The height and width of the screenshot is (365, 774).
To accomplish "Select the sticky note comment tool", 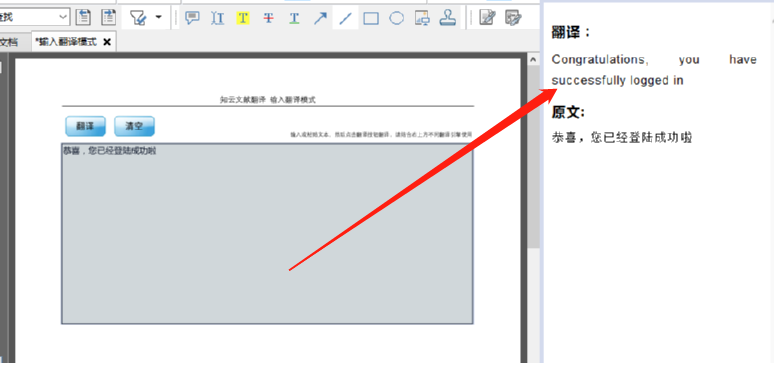I will [192, 18].
